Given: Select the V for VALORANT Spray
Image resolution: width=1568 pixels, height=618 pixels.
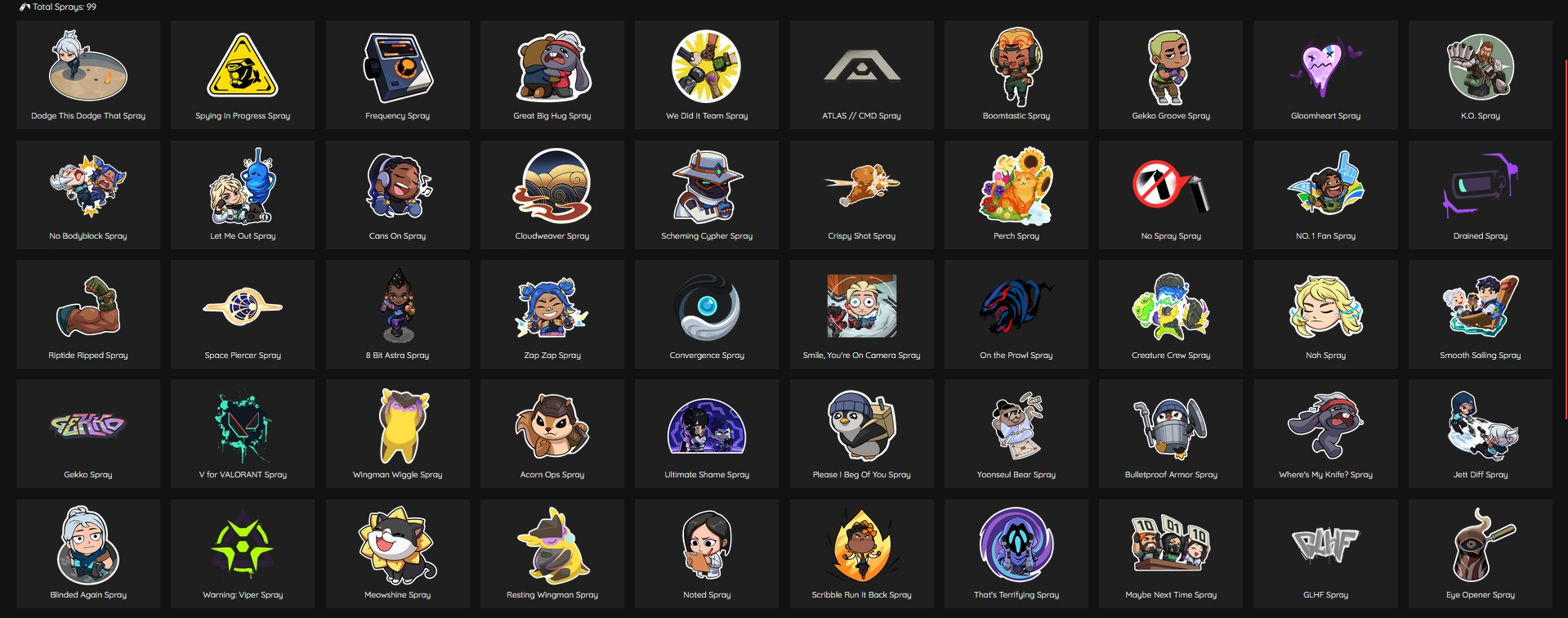Looking at the screenshot, I should pyautogui.click(x=243, y=426).
